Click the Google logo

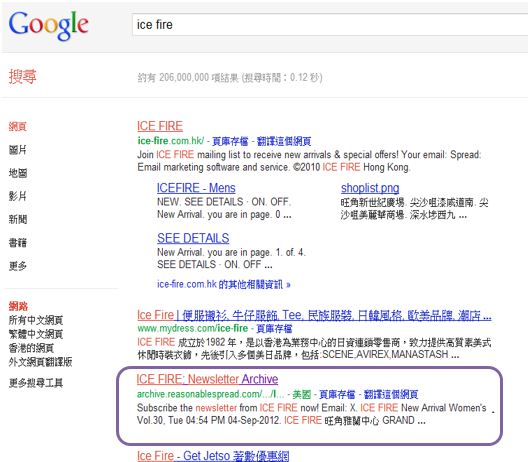click(x=48, y=25)
